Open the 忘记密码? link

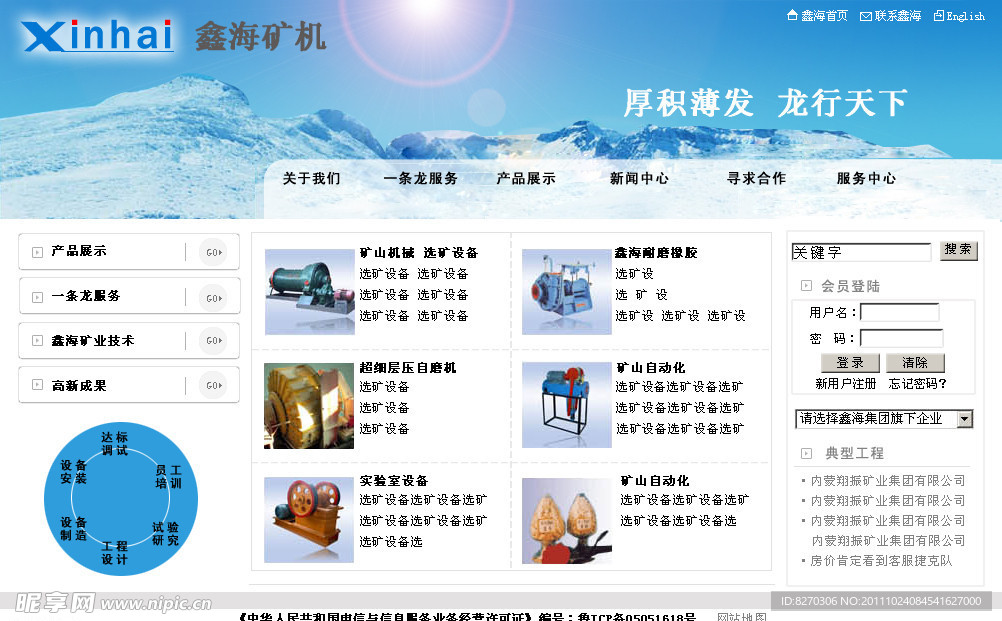(918, 383)
